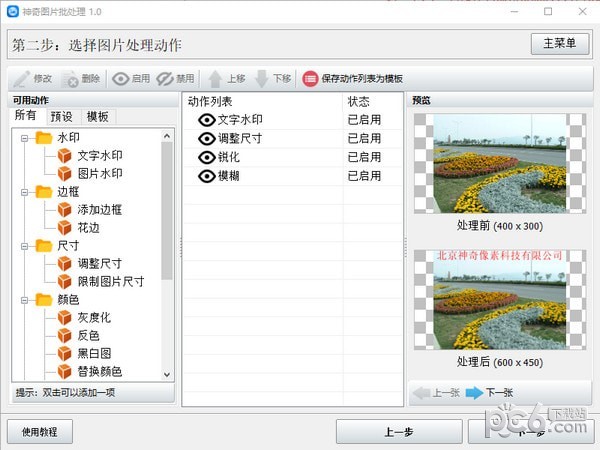This screenshot has height=450, width=600.
Task: Click the tree vertical scrollbar thumb
Action: click(167, 210)
